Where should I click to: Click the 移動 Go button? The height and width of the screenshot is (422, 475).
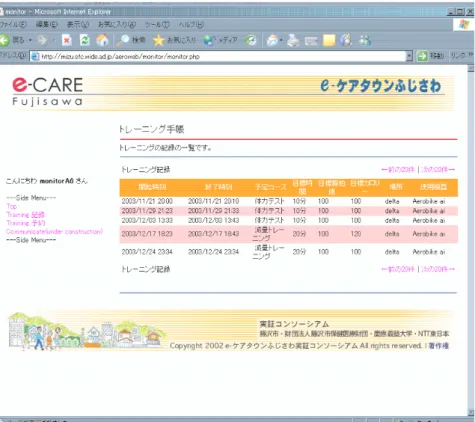pyautogui.click(x=431, y=56)
